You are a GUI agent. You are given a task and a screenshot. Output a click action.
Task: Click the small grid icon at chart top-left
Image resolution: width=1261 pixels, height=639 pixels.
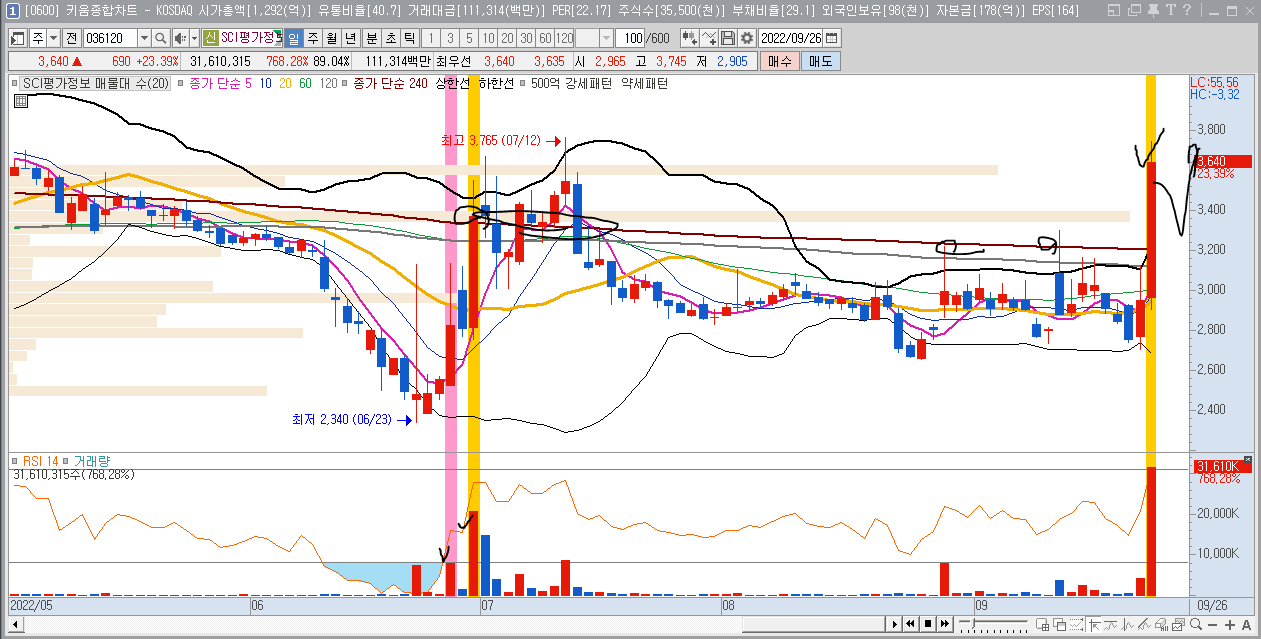[19, 100]
